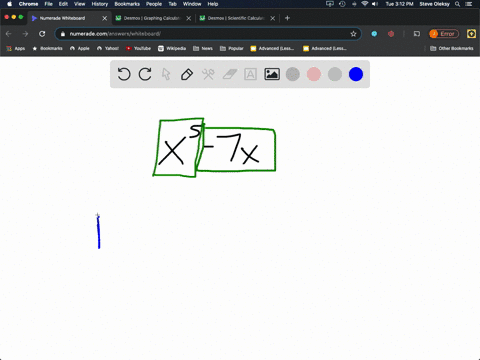This screenshot has width=480, height=360.
Task: Open the History menu
Action: [x=100, y=4]
